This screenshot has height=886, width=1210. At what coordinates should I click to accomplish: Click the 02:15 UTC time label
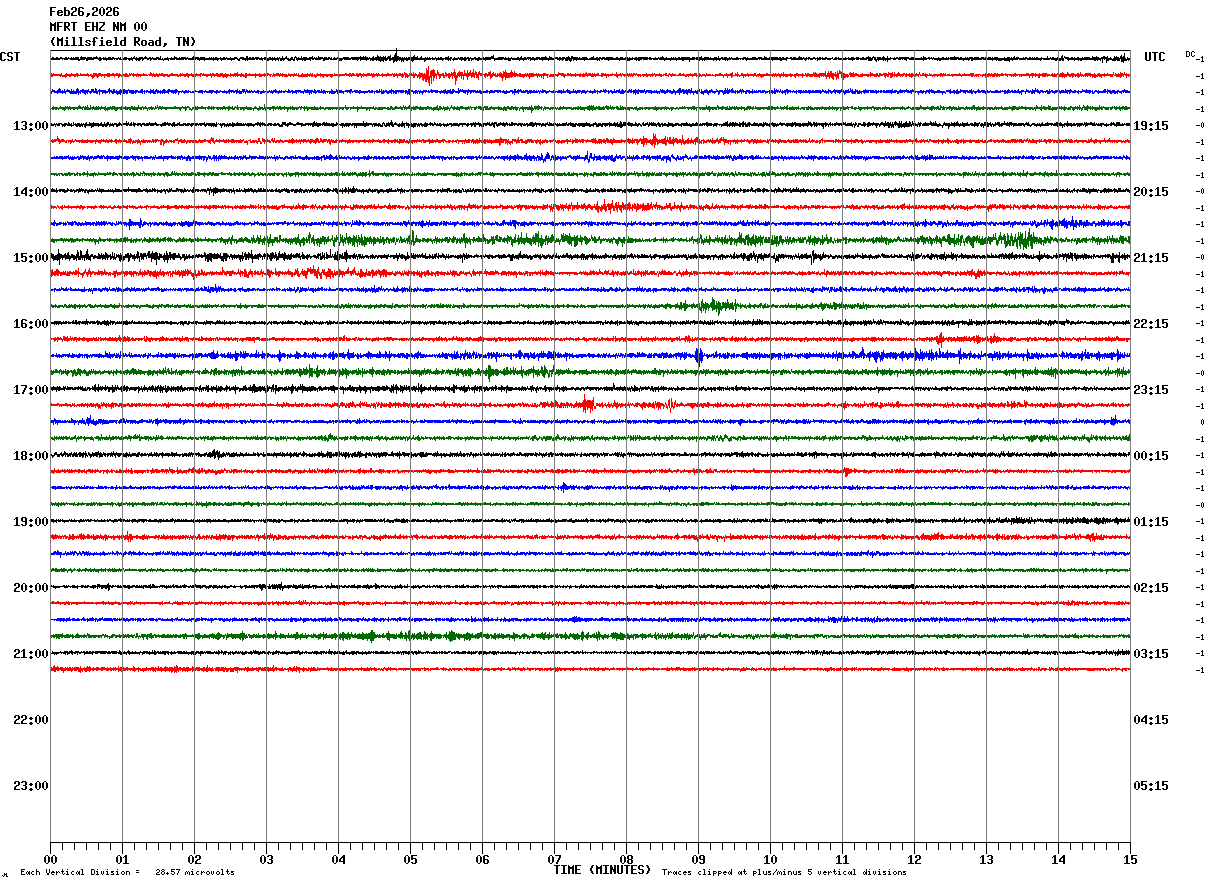pyautogui.click(x=1150, y=588)
